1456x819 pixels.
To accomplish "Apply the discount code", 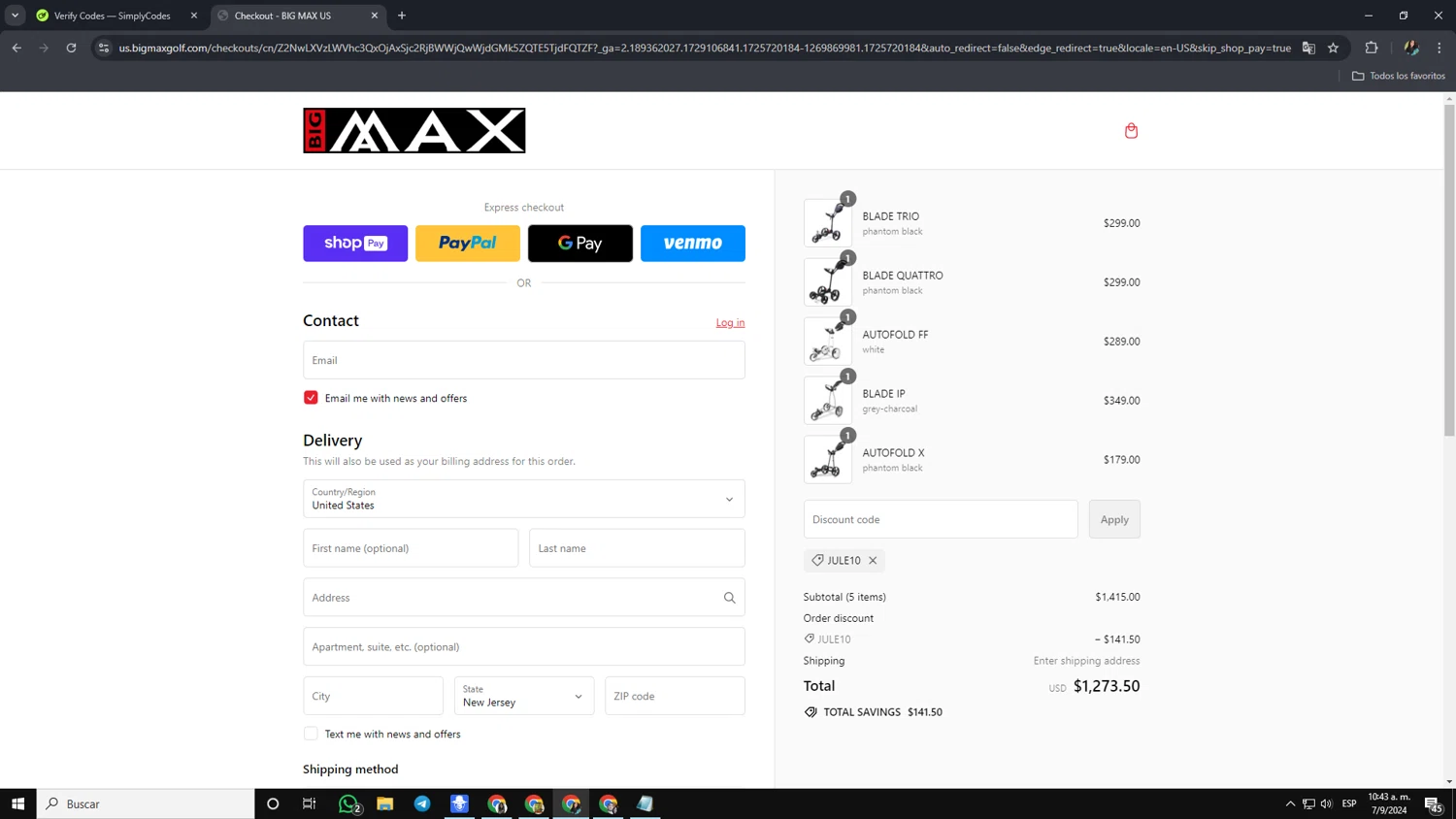I will pos(1114,519).
